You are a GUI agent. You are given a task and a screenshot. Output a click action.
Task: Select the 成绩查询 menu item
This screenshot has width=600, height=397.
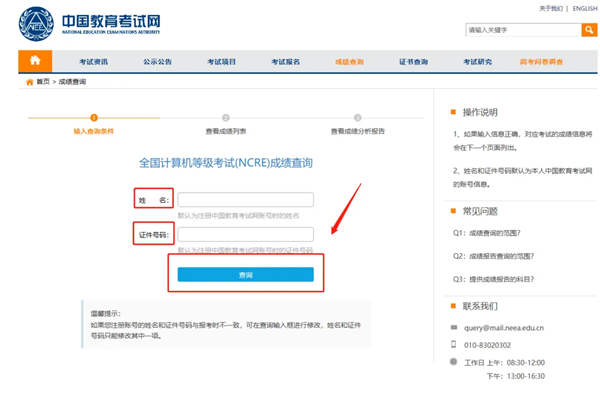pos(349,62)
